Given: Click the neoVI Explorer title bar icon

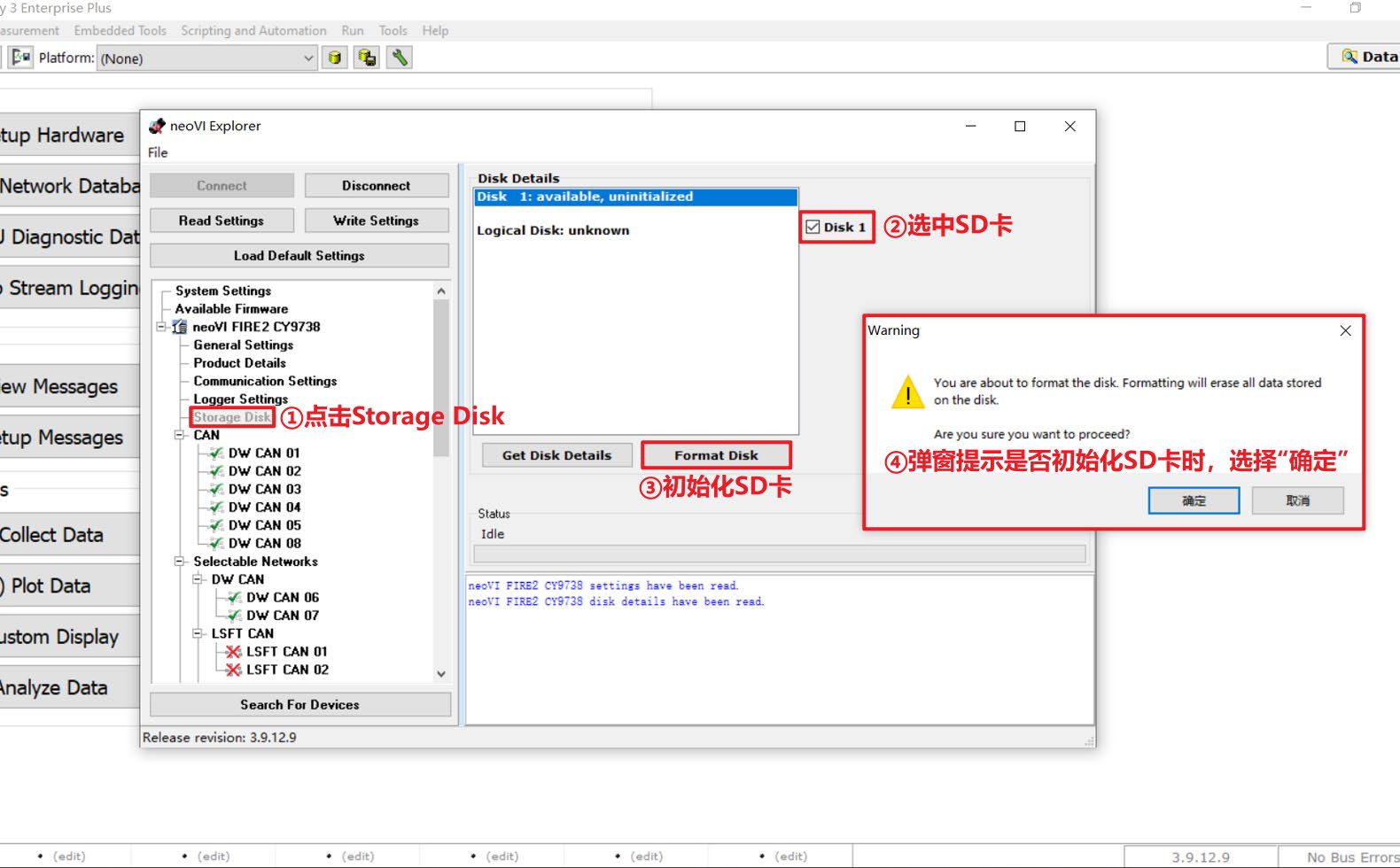Looking at the screenshot, I should pos(157,126).
